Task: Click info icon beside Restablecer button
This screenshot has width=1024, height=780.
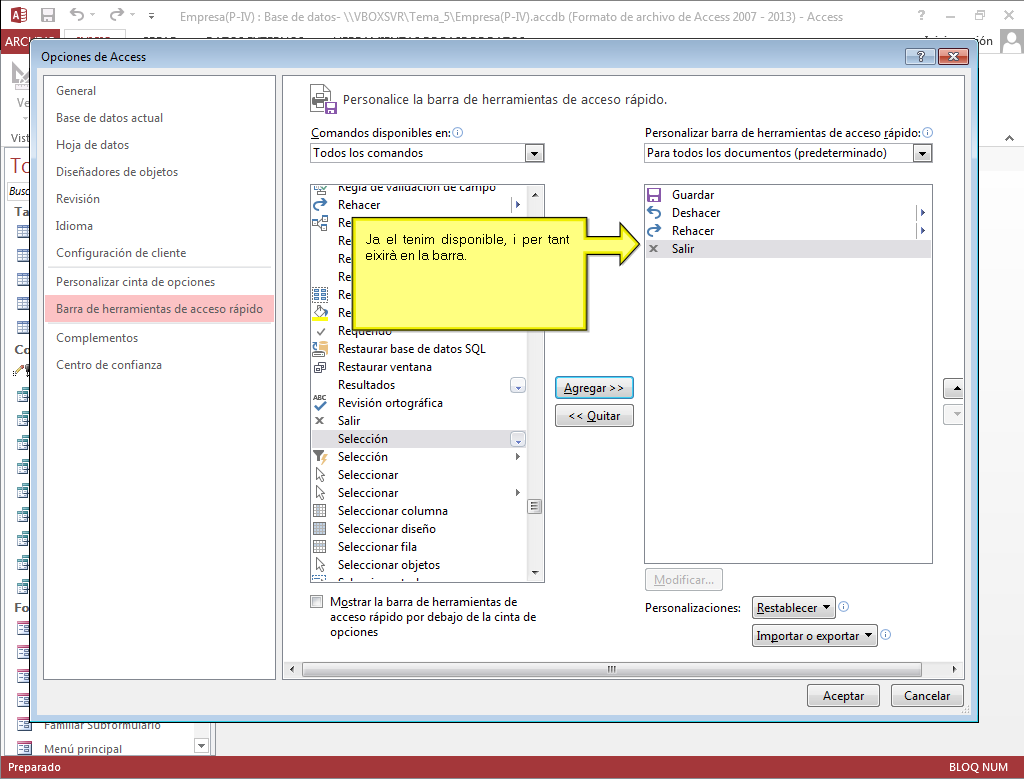Action: point(844,607)
